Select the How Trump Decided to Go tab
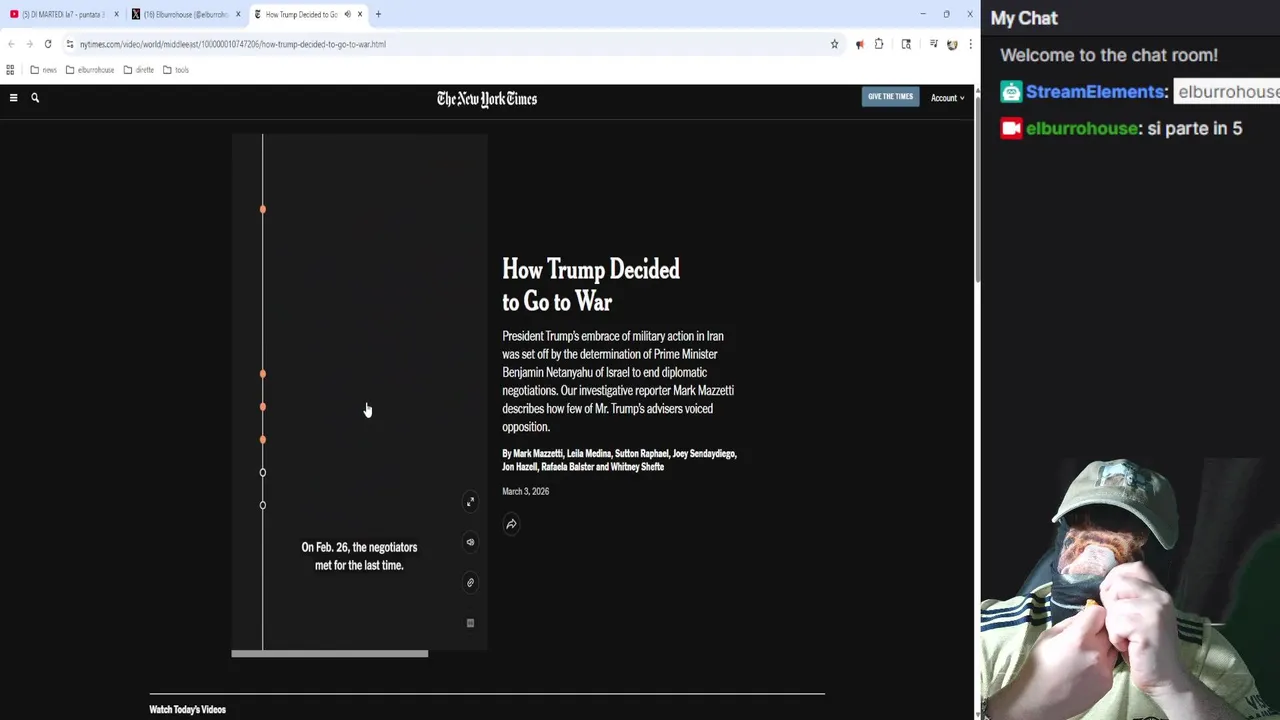Screen dimensions: 1280x720 pos(300,14)
